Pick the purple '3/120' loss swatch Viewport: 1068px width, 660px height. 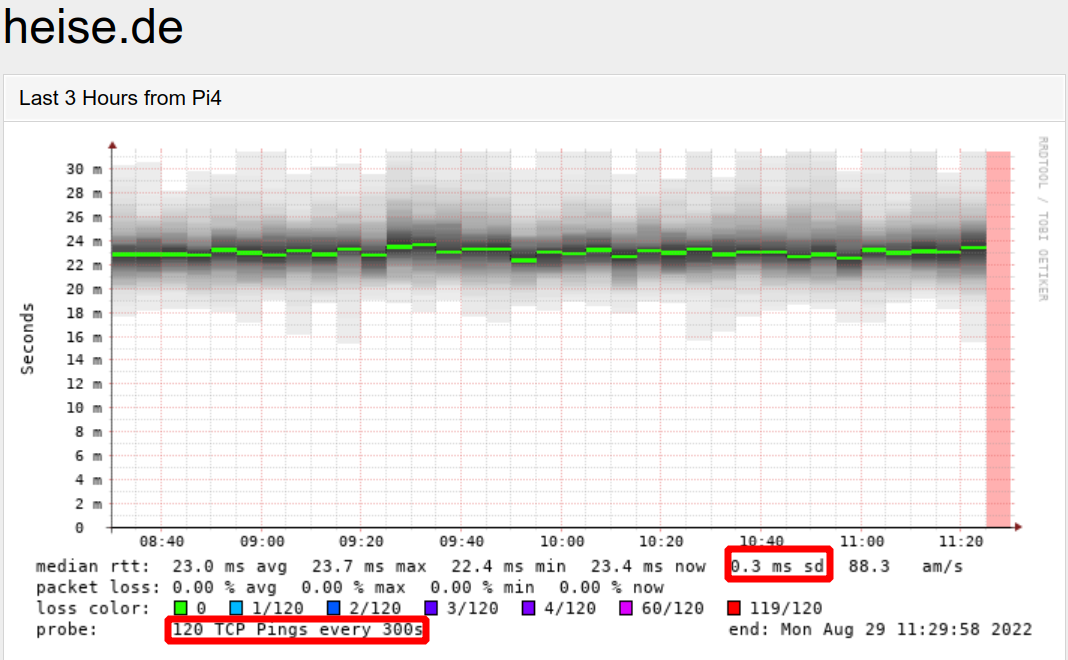[431, 608]
